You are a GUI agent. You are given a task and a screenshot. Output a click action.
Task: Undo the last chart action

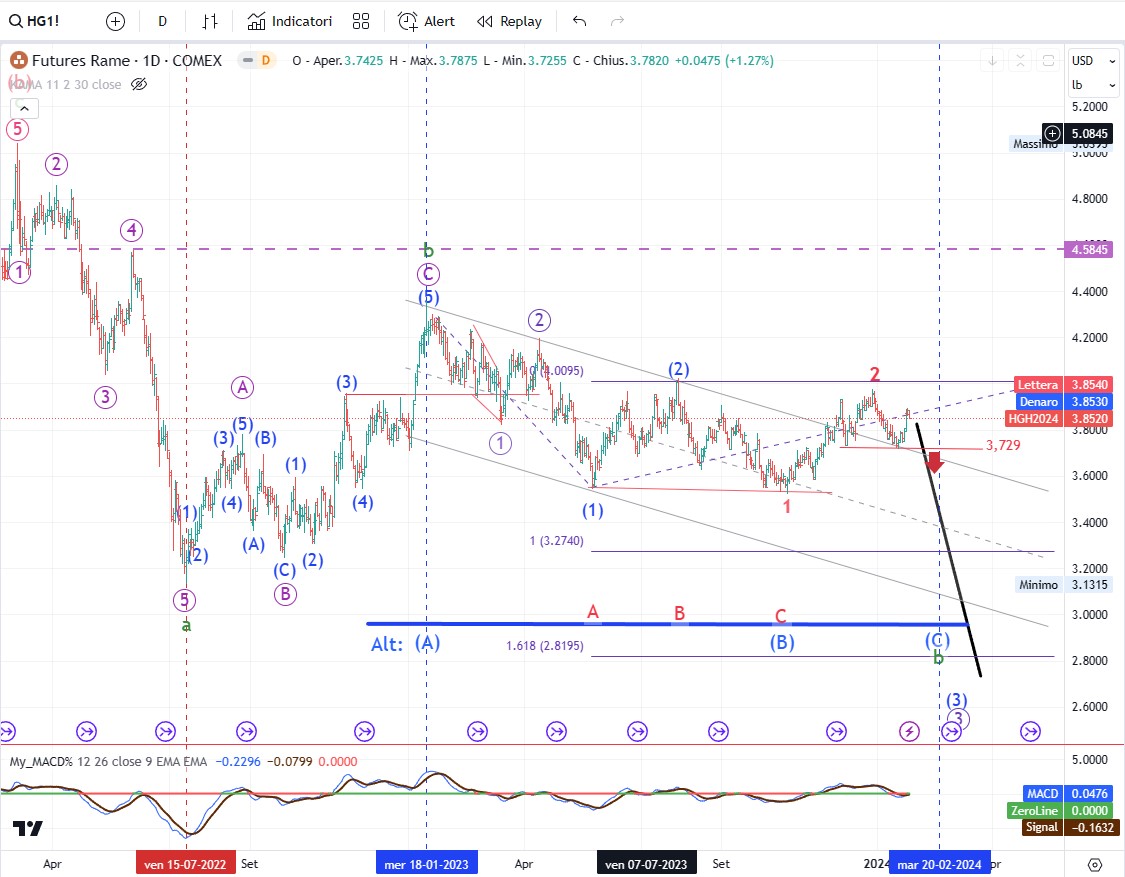[580, 22]
